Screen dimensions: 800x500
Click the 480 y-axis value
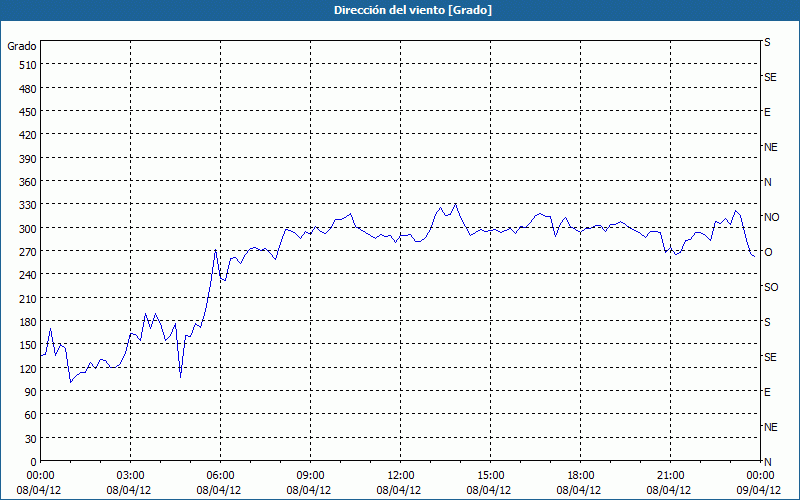point(28,89)
